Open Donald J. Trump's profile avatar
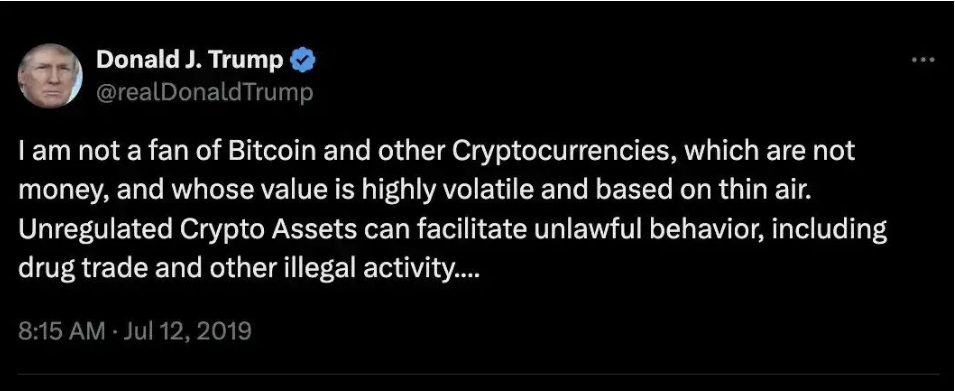The image size is (955, 391). click(x=50, y=76)
